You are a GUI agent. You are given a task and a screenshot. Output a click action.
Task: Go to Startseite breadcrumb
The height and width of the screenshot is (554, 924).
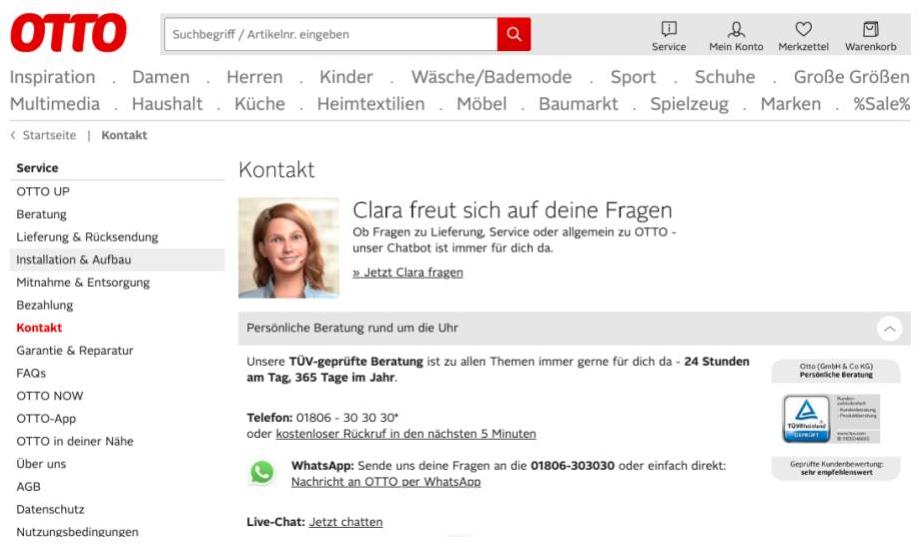tap(50, 135)
